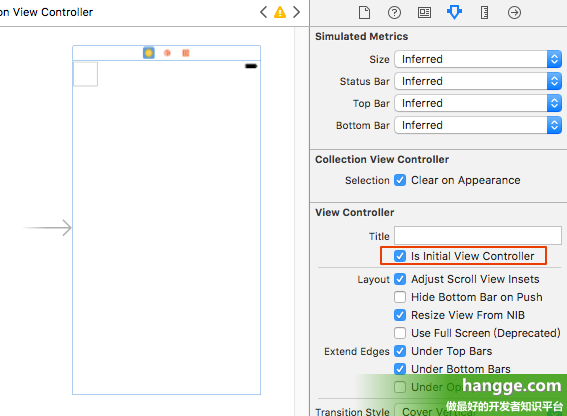Select the Exit scene dock icon
This screenshot has height=416, width=567.
pyautogui.click(x=186, y=53)
